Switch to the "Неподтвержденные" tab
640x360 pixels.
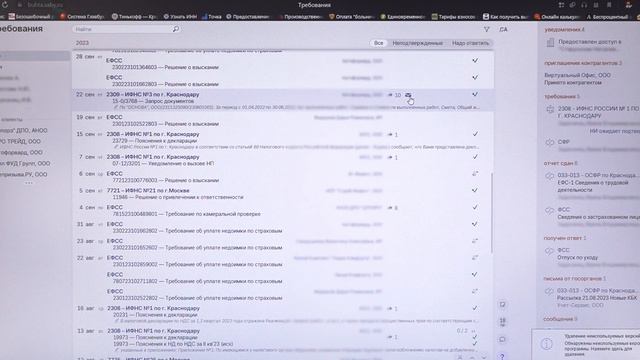point(417,43)
